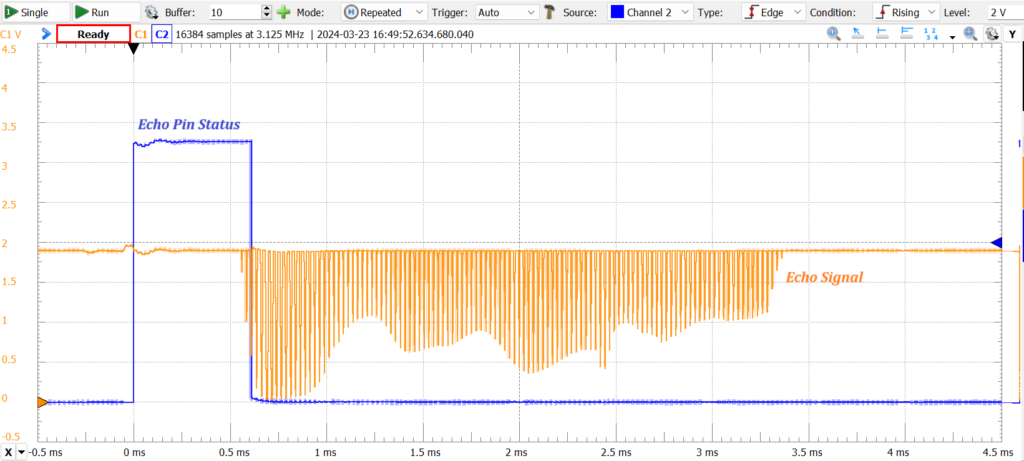Expand the Mode Repeated dropdown
This screenshot has height=461, width=1024.
[x=386, y=13]
